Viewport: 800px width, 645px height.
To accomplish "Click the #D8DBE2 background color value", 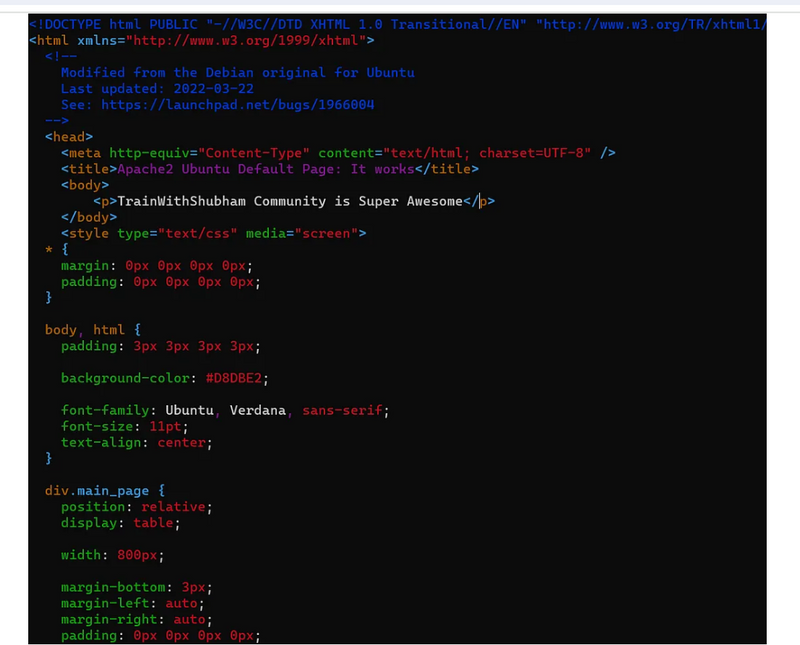I will [x=237, y=378].
